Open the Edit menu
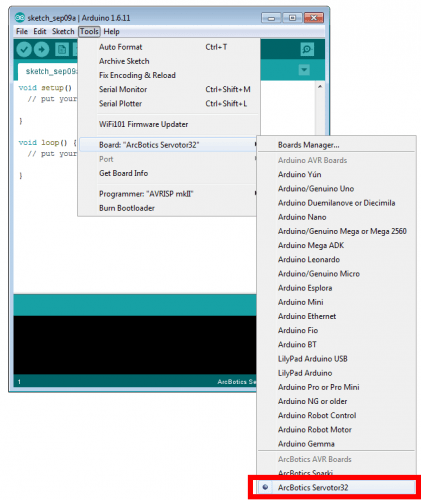 (40, 31)
